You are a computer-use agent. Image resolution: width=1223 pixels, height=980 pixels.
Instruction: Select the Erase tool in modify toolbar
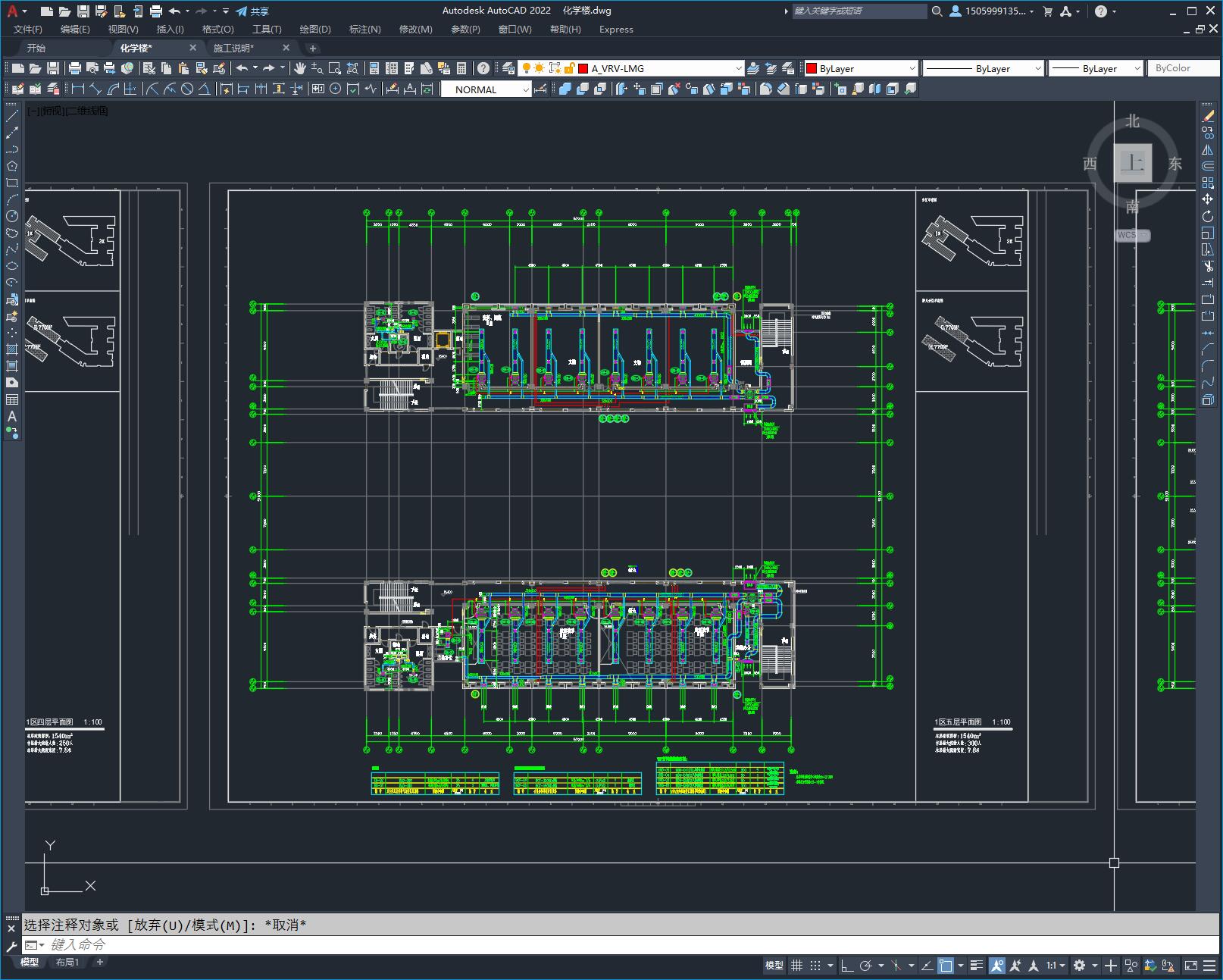click(x=1208, y=116)
